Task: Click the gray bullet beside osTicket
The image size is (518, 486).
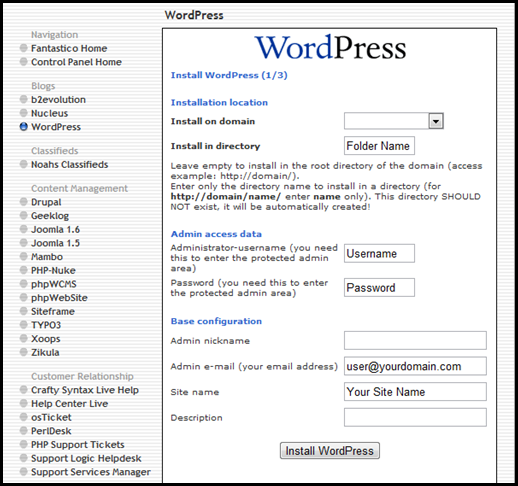Action: pos(24,417)
